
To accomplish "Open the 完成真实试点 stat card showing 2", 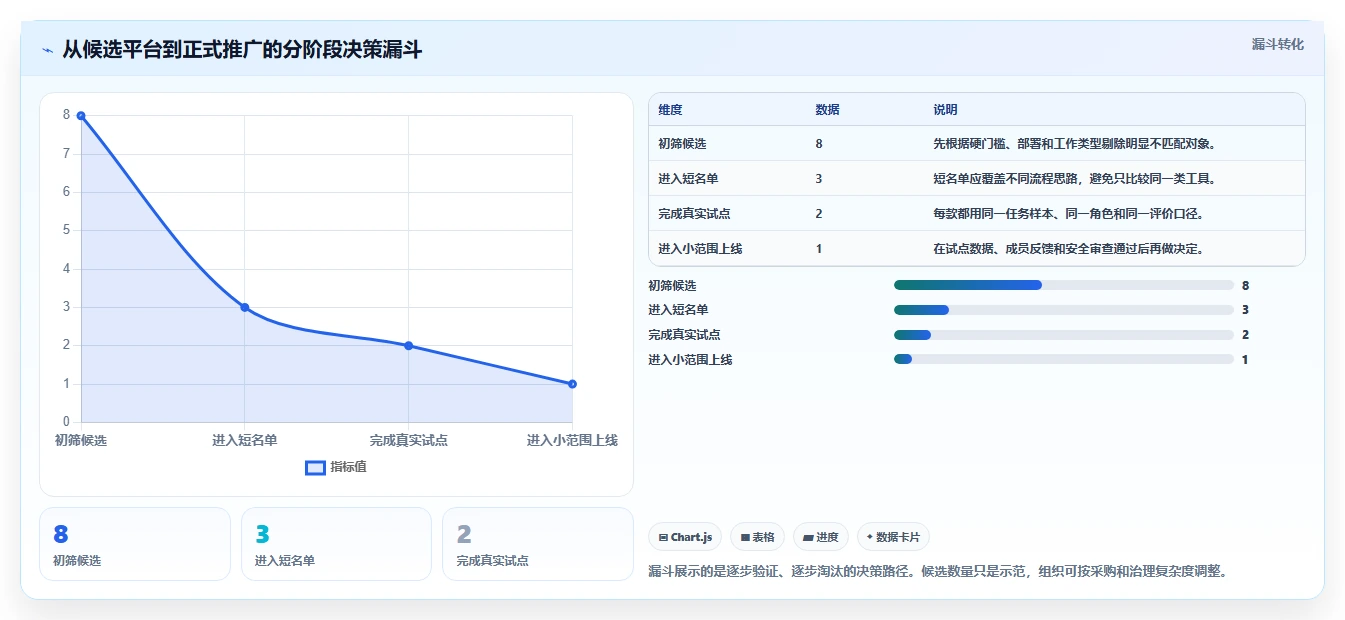I will point(538,544).
